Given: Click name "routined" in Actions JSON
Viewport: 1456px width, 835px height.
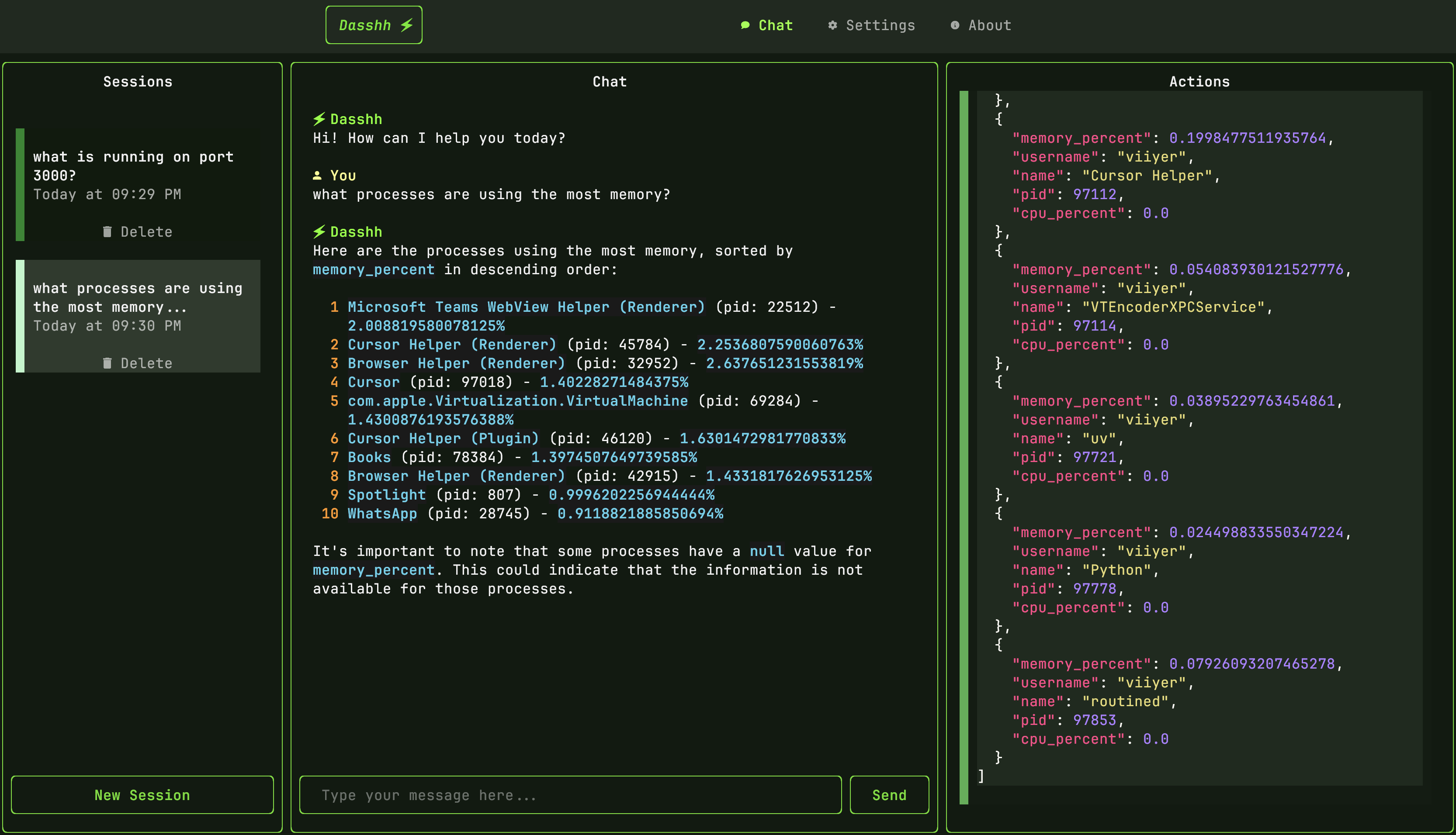Looking at the screenshot, I should coord(1125,701).
